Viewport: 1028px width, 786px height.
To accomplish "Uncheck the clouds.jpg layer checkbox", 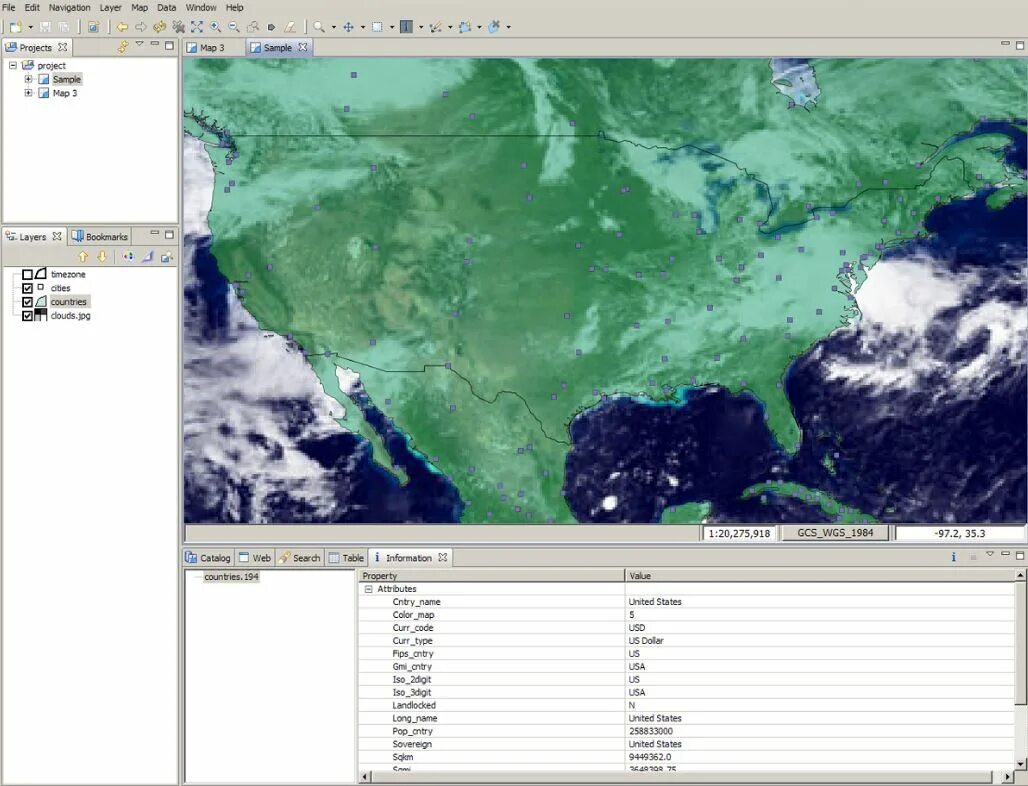I will [28, 316].
